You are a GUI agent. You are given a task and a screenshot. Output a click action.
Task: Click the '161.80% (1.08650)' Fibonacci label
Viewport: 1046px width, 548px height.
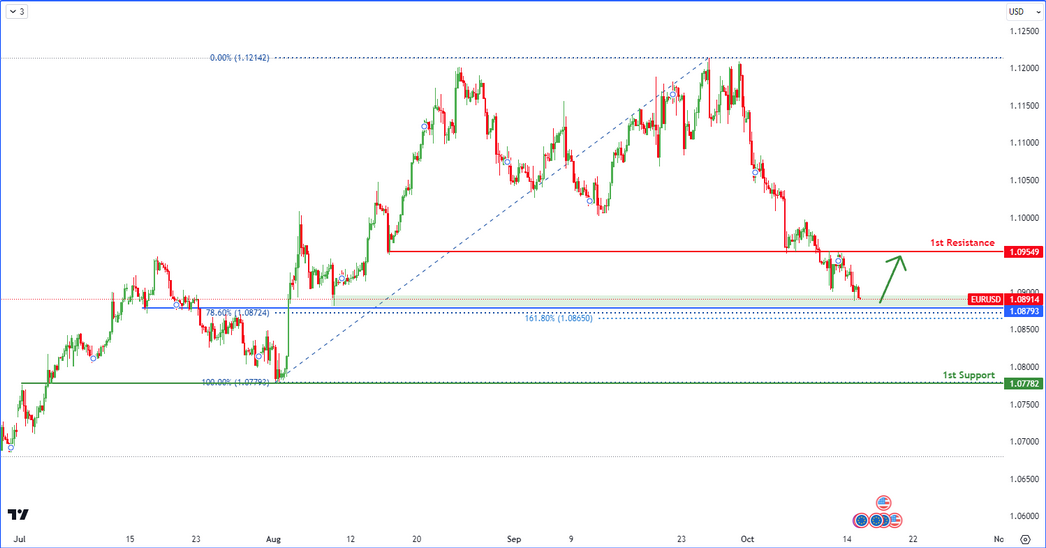tap(558, 318)
